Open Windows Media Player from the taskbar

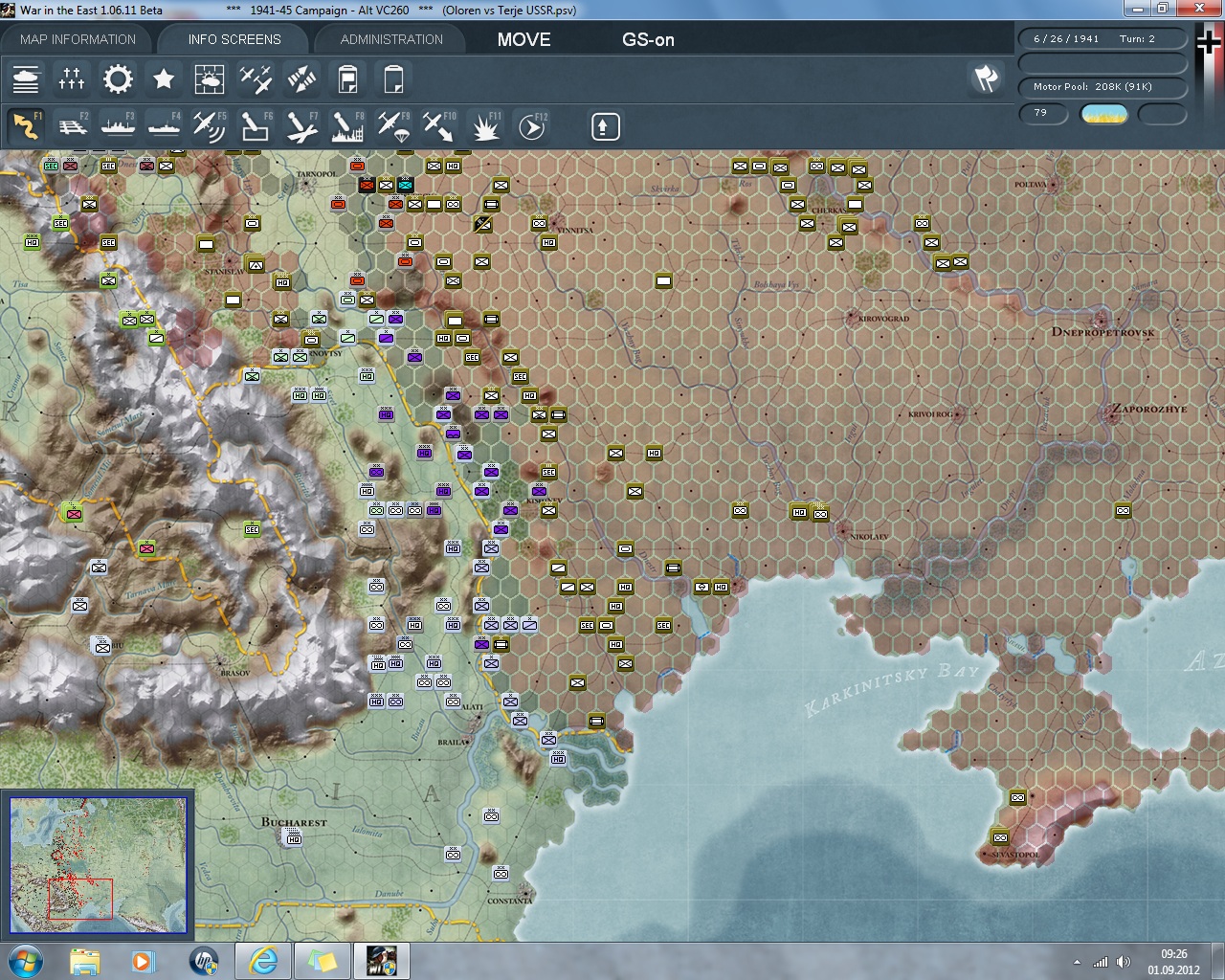[x=143, y=961]
